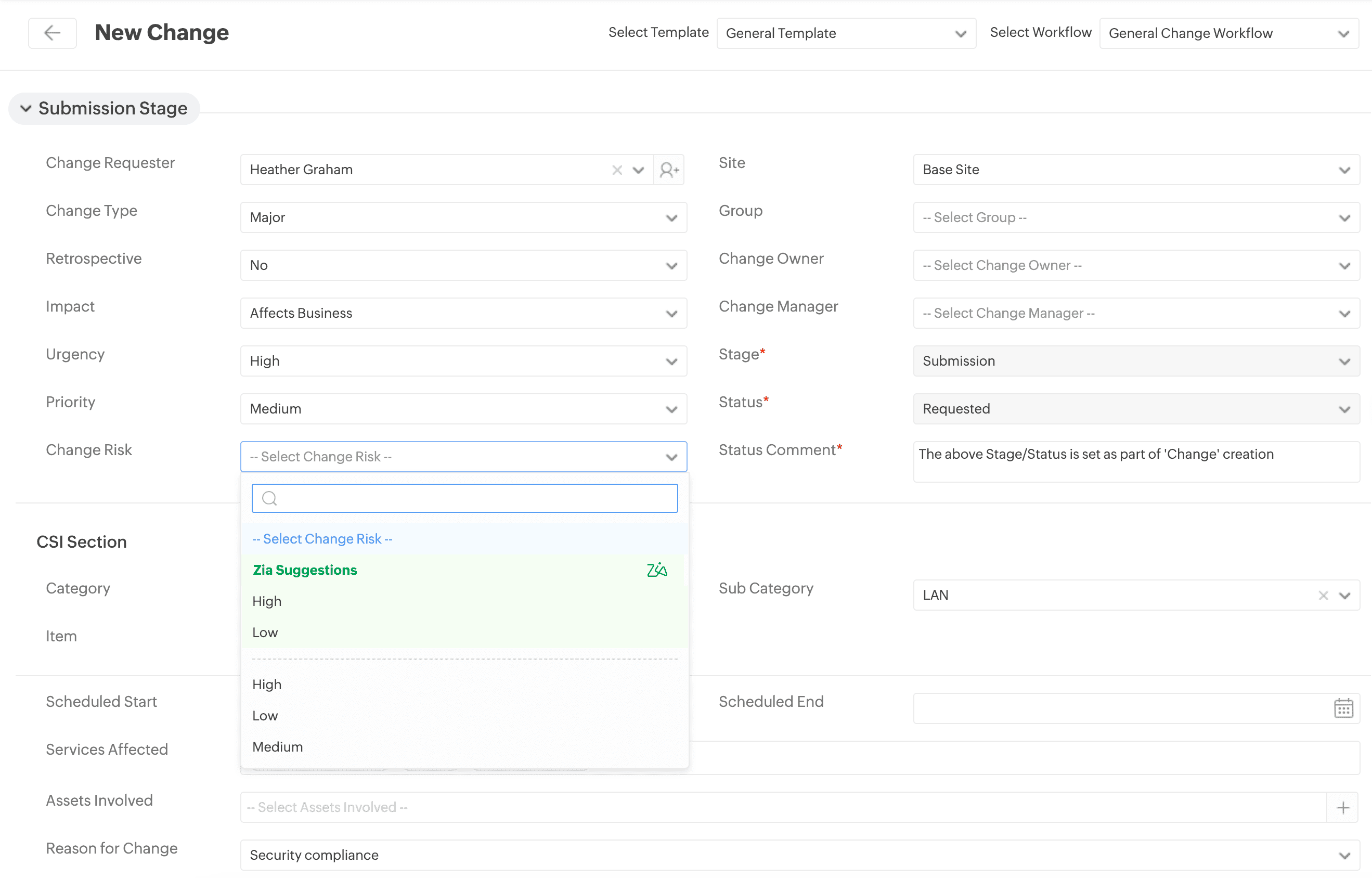Screen dimensions: 1372x878
Task: Select Medium from Change Risk list
Action: [x=278, y=747]
